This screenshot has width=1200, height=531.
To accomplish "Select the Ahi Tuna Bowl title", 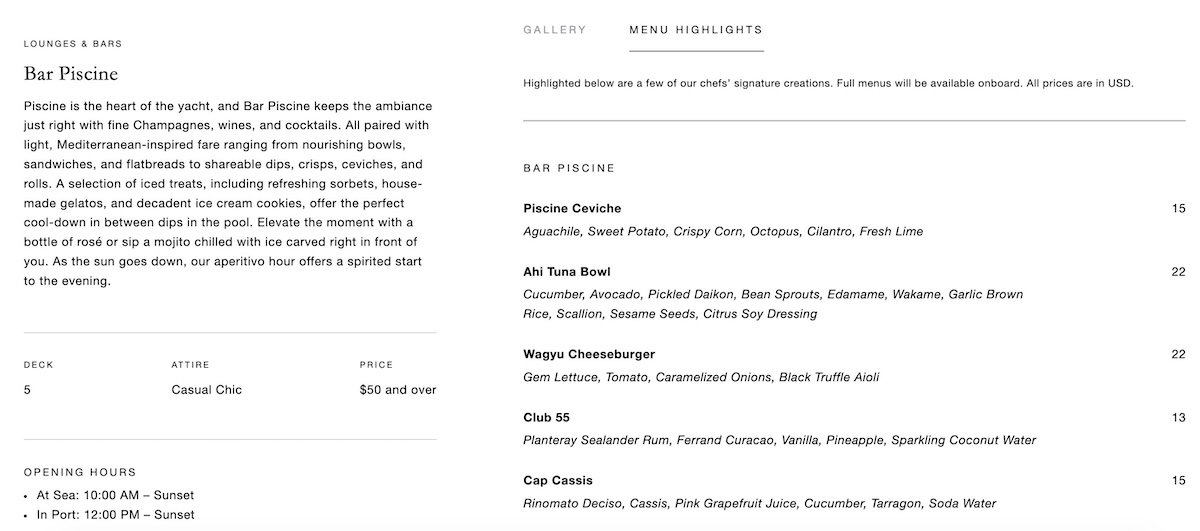I will point(566,271).
